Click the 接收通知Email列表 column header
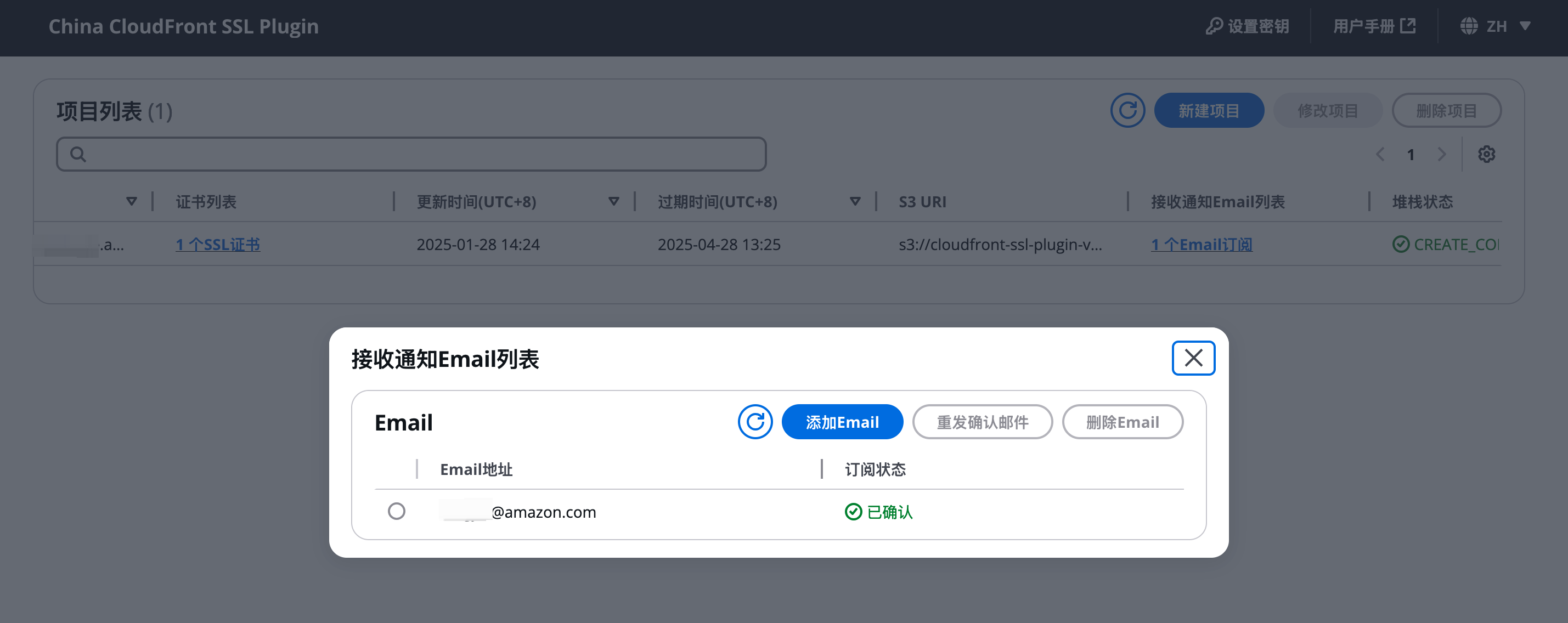 [1217, 201]
